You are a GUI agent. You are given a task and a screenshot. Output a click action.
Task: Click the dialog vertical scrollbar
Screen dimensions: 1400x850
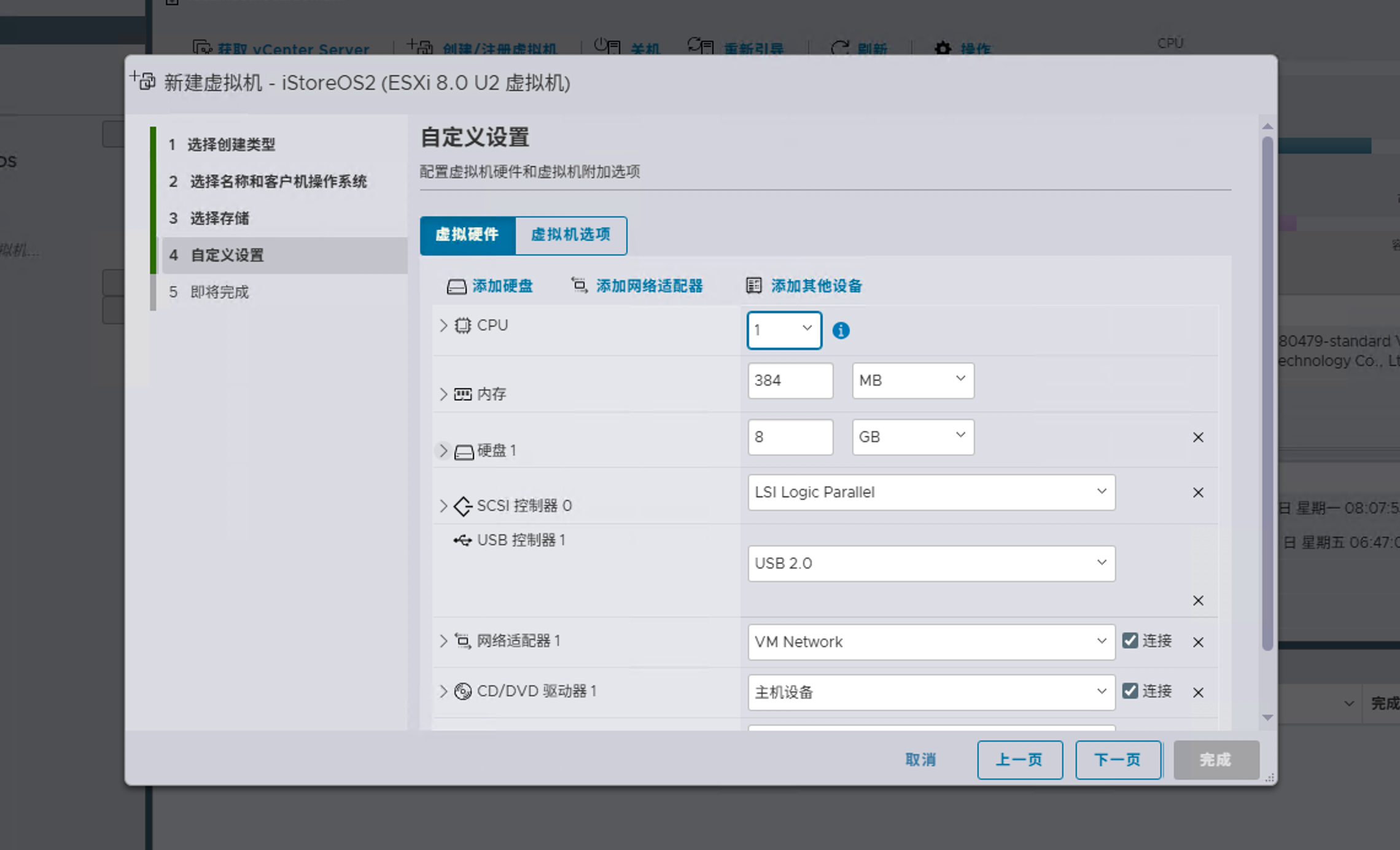1267,393
